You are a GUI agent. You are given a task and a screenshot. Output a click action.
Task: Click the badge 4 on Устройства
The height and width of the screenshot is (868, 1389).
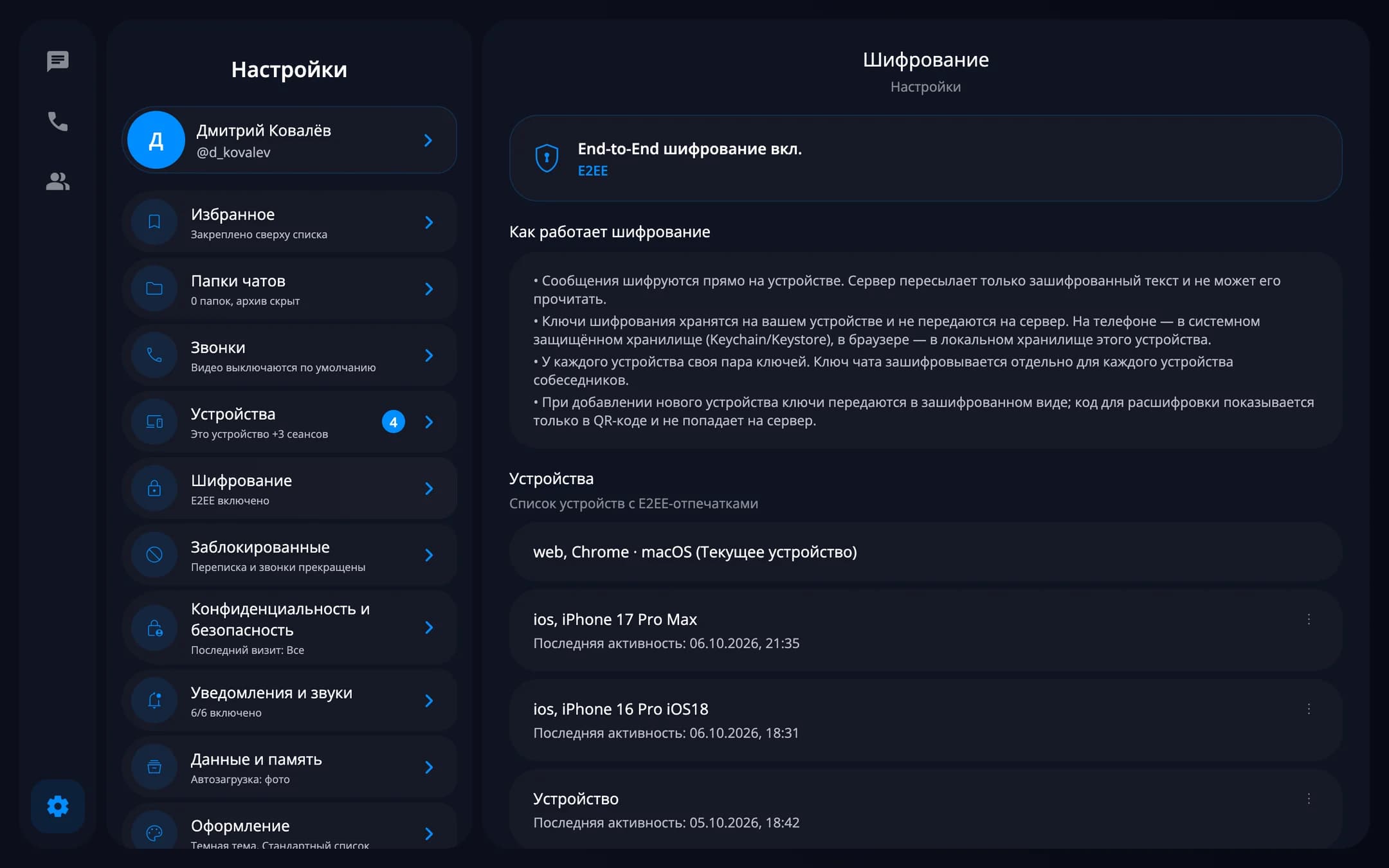point(394,422)
